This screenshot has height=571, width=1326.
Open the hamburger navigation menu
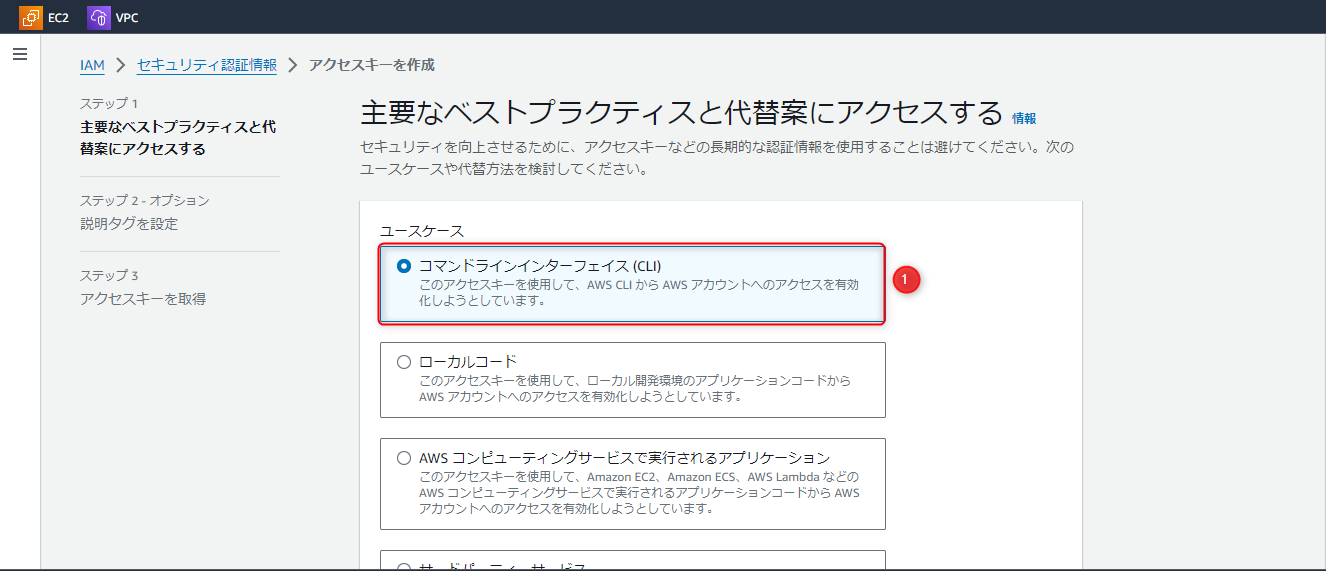pyautogui.click(x=20, y=54)
